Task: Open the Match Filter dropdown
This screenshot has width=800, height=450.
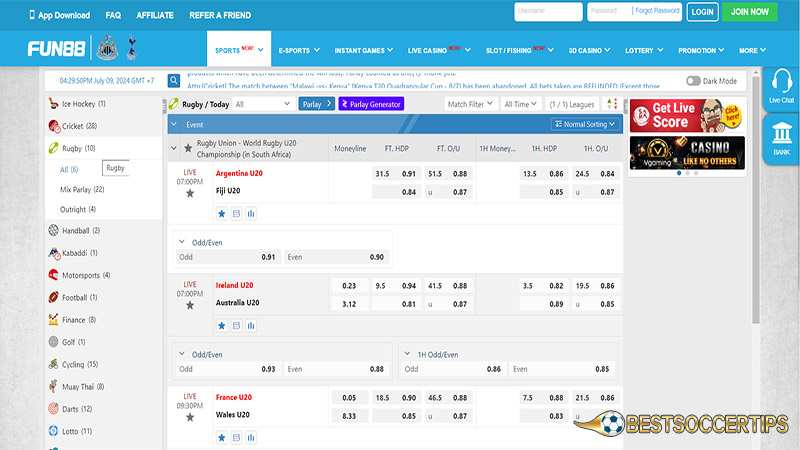Action: tap(469, 104)
